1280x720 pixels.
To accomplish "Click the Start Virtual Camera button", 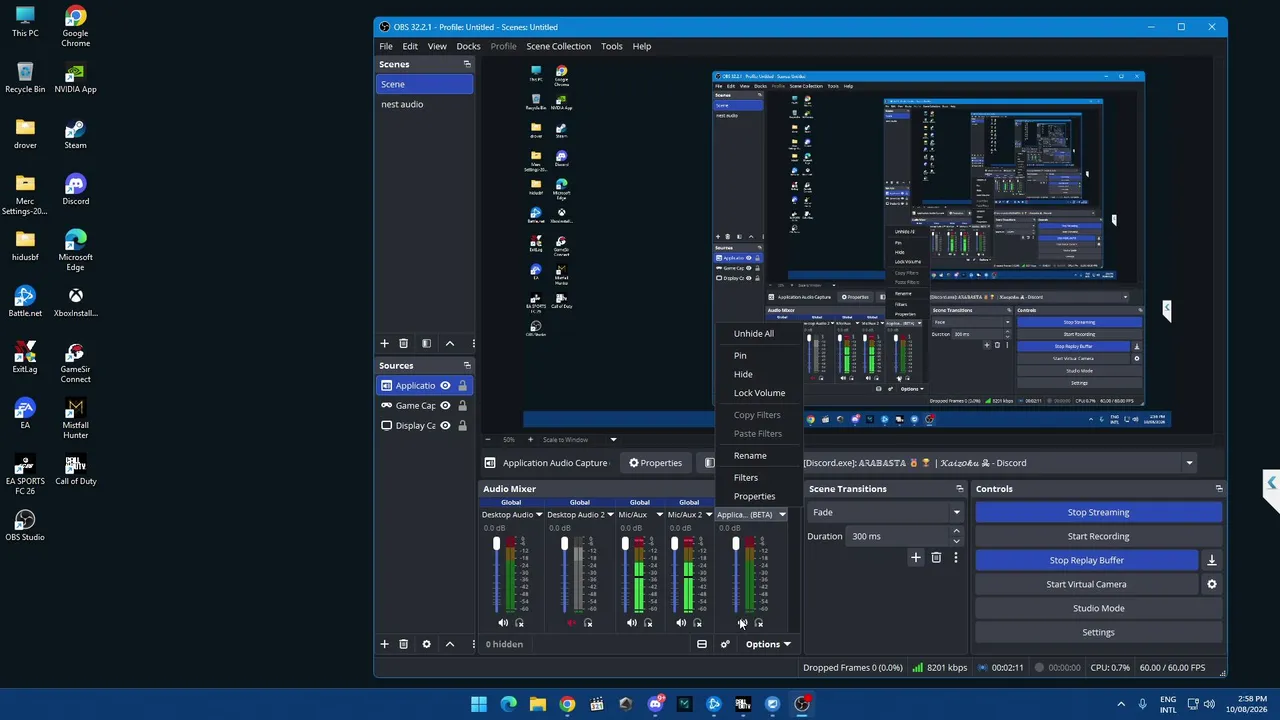I will [x=1087, y=584].
